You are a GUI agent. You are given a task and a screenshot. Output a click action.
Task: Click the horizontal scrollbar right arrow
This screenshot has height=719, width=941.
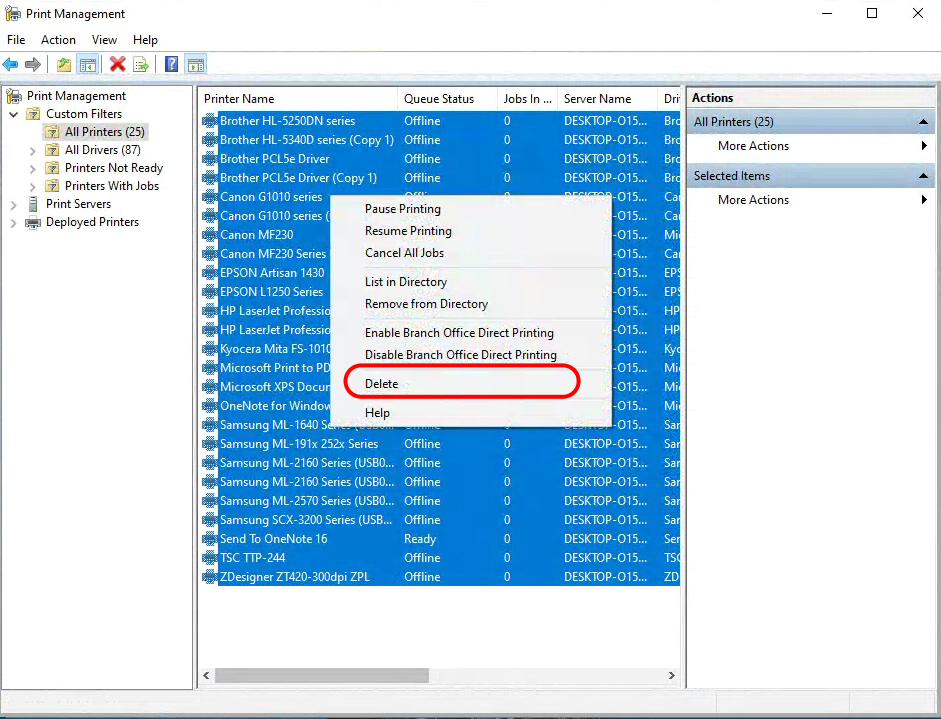pyautogui.click(x=672, y=675)
